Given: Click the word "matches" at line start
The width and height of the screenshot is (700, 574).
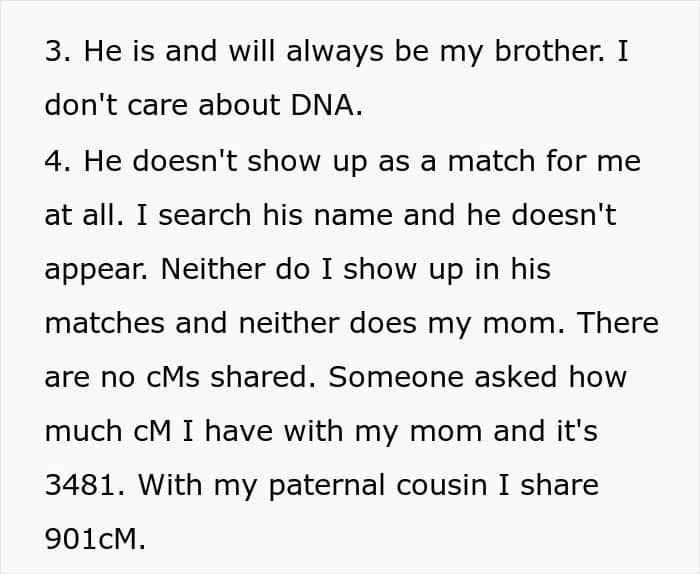Looking at the screenshot, I should tap(104, 323).
